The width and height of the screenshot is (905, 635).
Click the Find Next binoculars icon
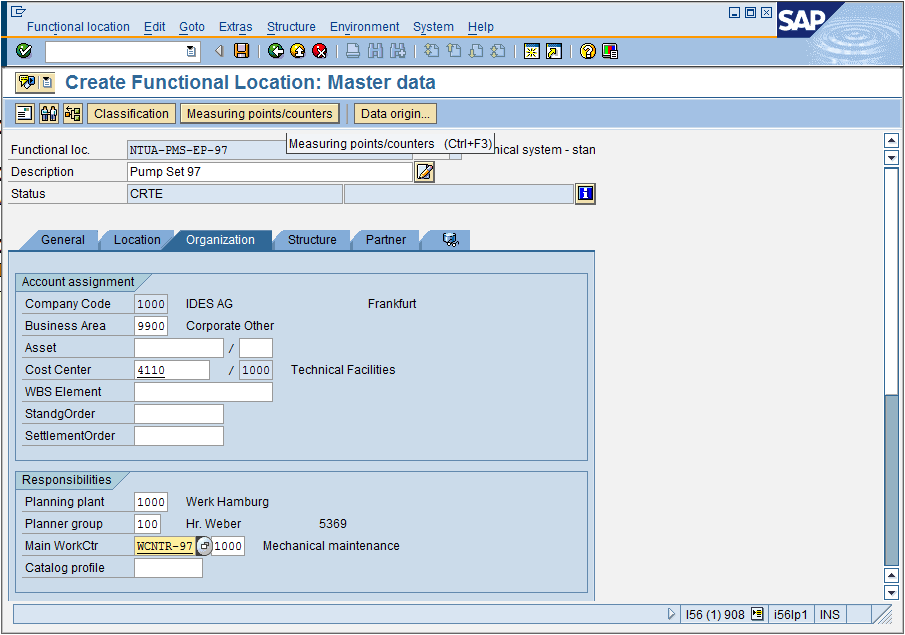coord(398,51)
